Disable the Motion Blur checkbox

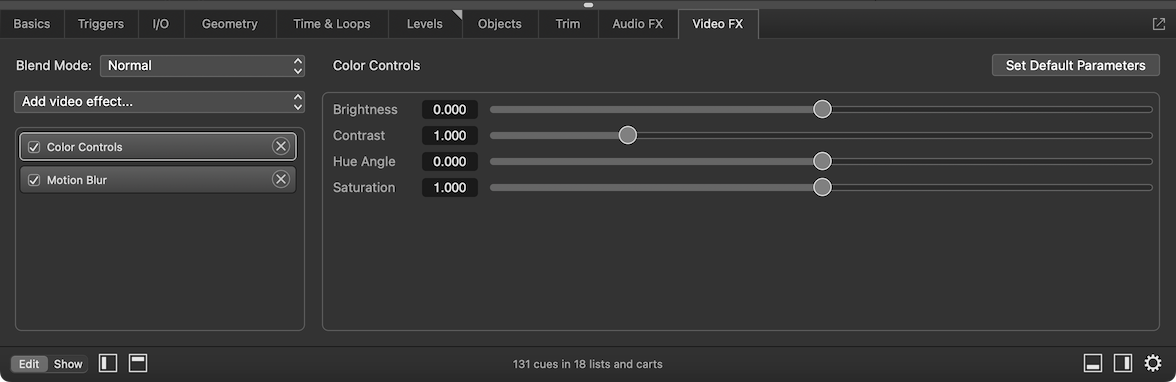(34, 180)
